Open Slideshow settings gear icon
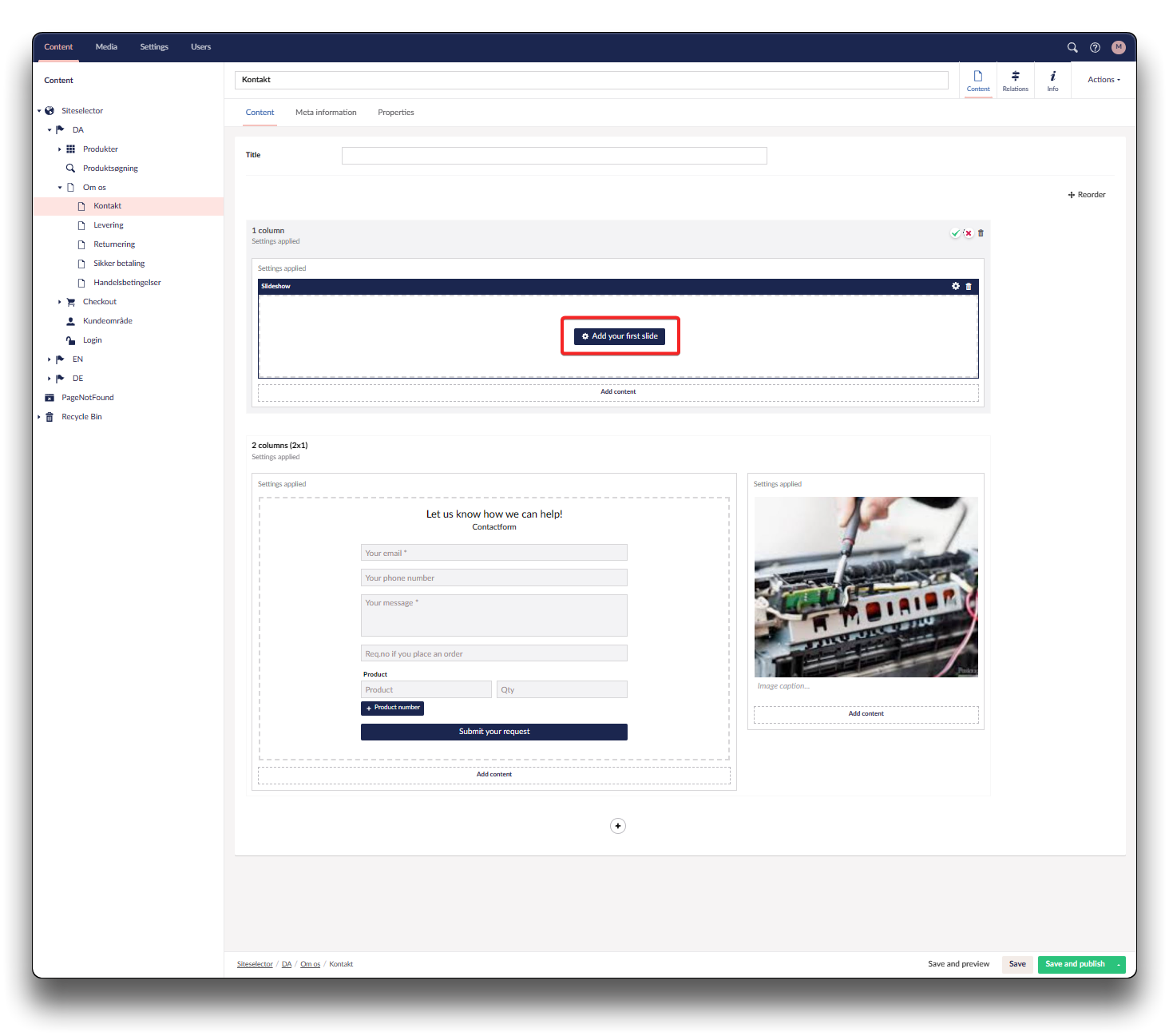This screenshot has height=1036, width=1169. click(x=956, y=286)
